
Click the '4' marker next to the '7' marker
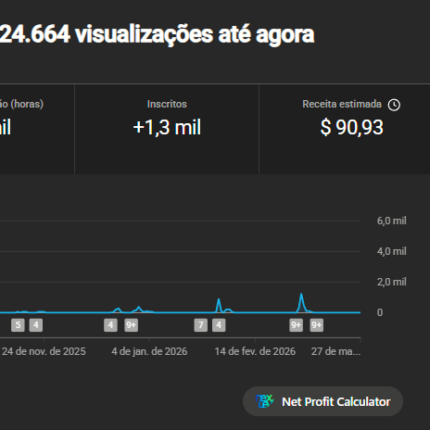[x=219, y=325]
